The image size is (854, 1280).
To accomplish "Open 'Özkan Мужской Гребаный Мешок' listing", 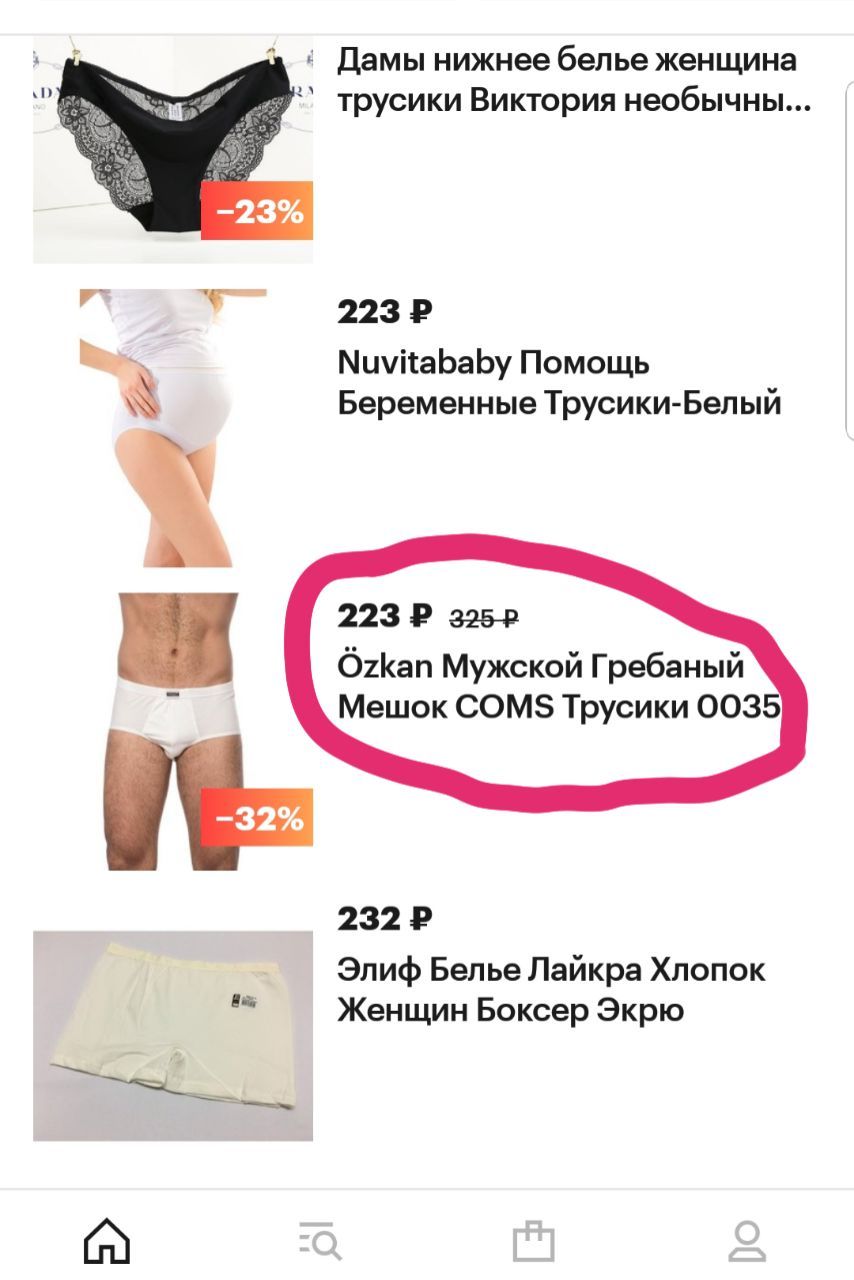I will [x=559, y=686].
